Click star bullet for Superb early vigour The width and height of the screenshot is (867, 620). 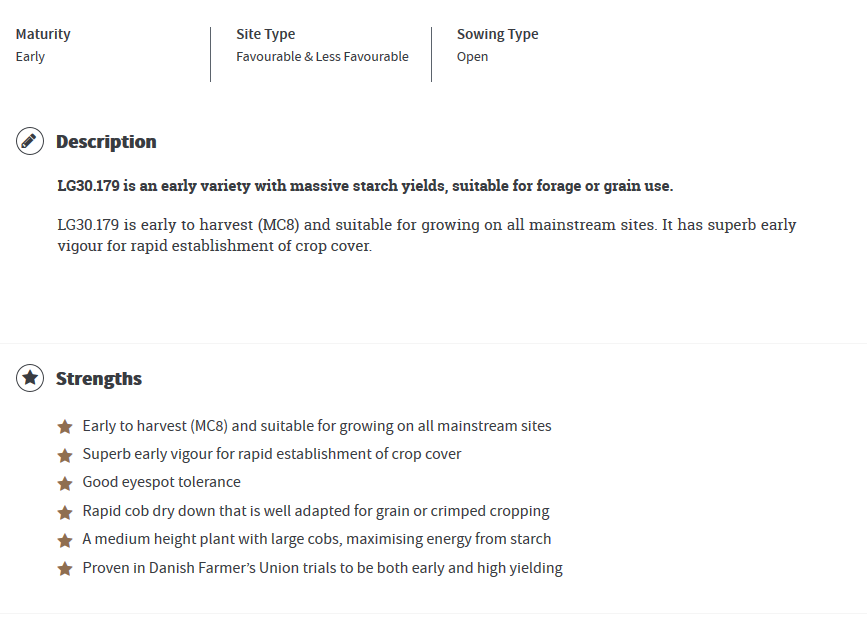(65, 455)
